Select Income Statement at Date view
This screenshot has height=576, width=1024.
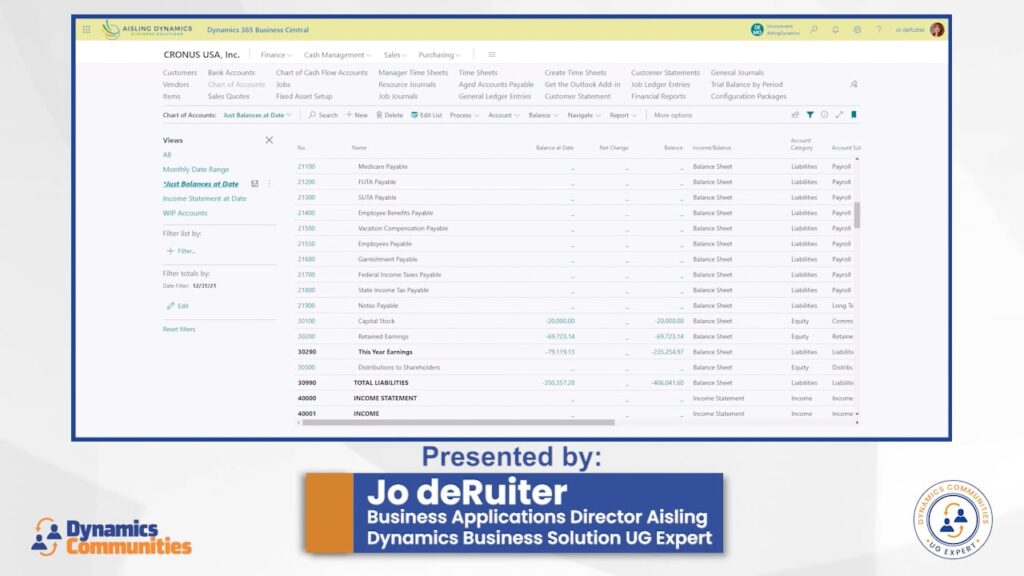click(204, 199)
